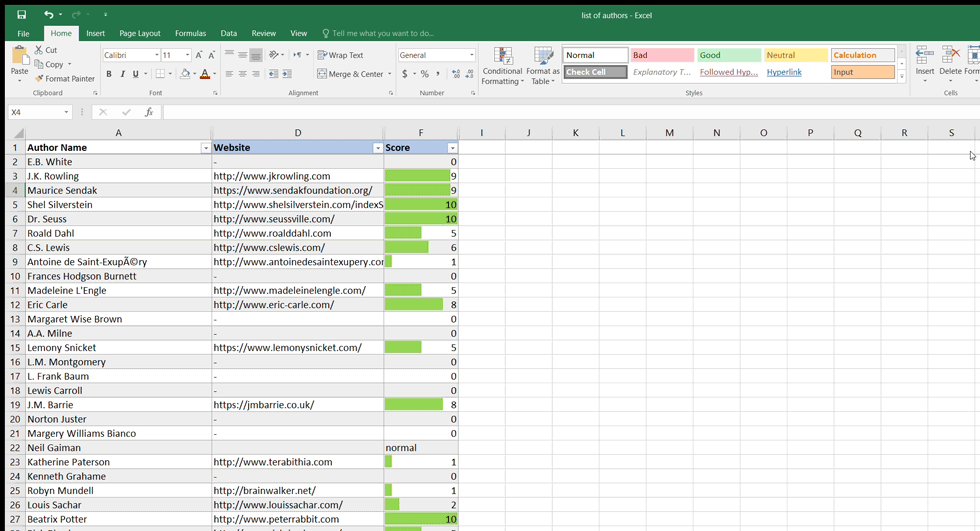Increase font size with the large A
The image size is (980, 531).
click(199, 55)
